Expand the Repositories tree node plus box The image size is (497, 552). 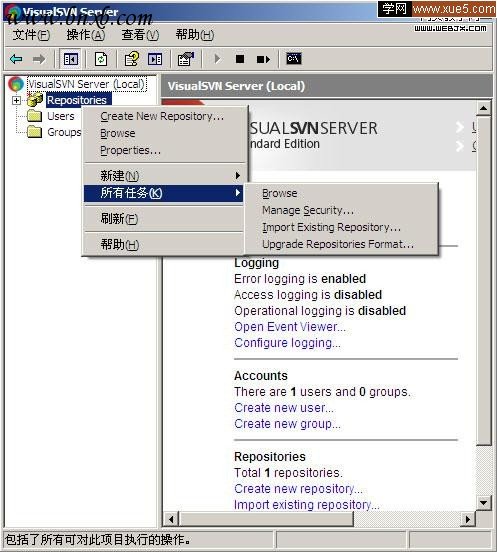(16, 100)
